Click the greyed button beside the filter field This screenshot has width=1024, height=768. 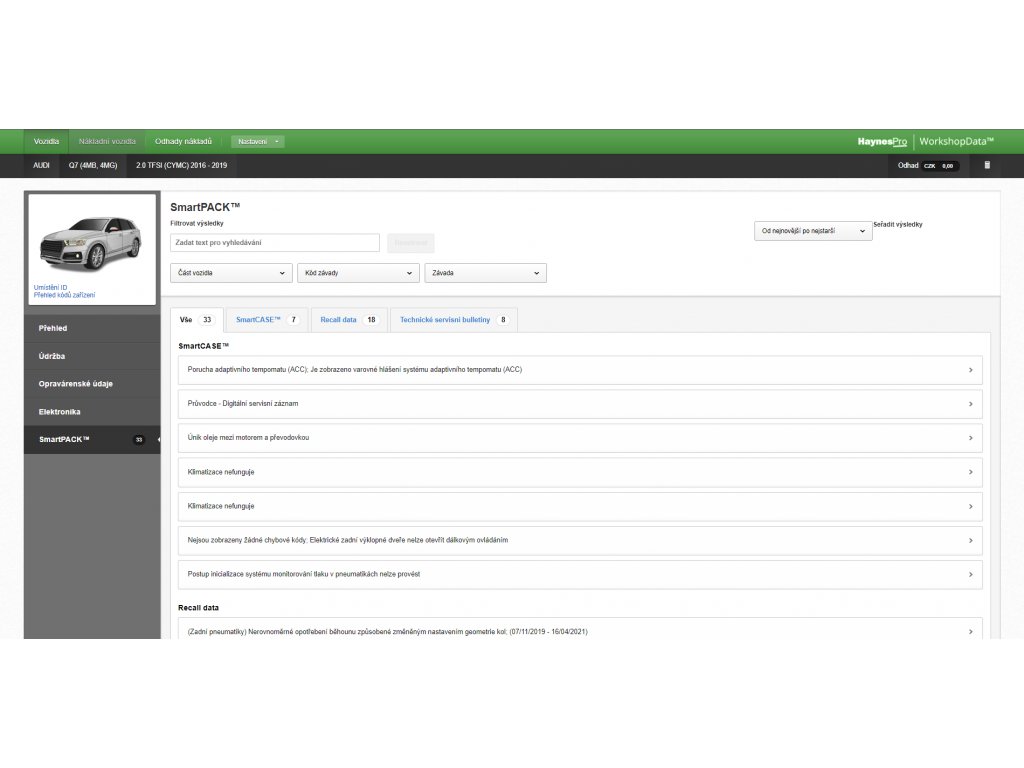point(411,243)
